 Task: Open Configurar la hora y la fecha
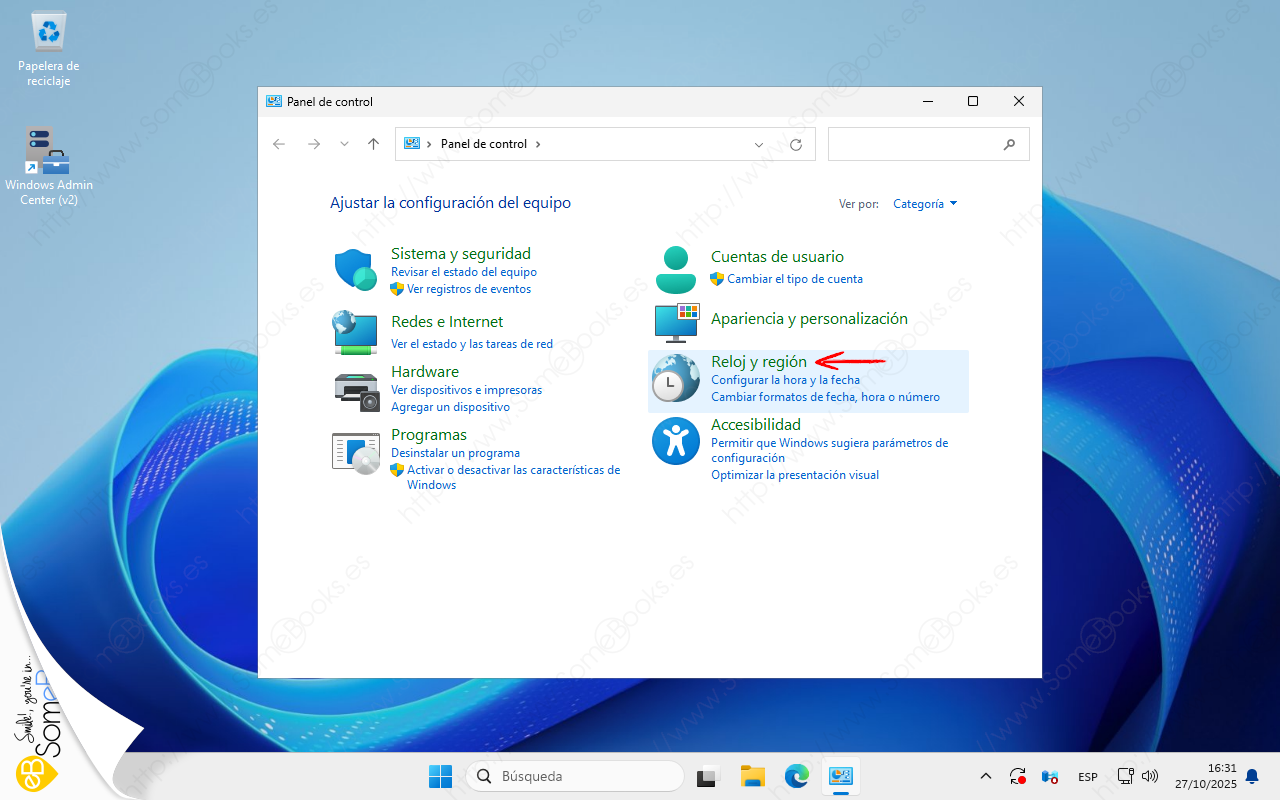point(785,380)
